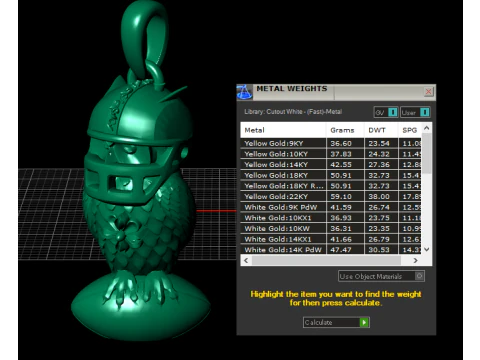480x360 pixels.
Task: Select the White Gold:14KX1 row
Action: (x=331, y=239)
